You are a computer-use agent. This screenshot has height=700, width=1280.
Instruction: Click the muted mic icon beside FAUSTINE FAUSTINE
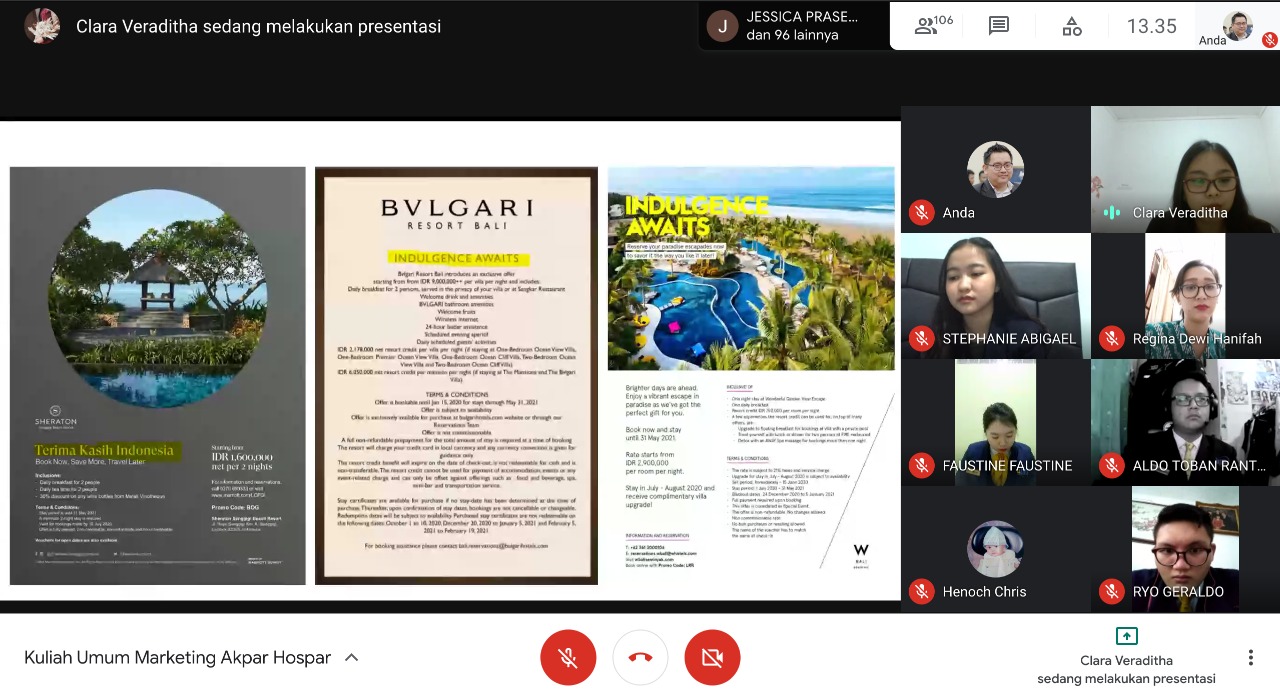(921, 465)
